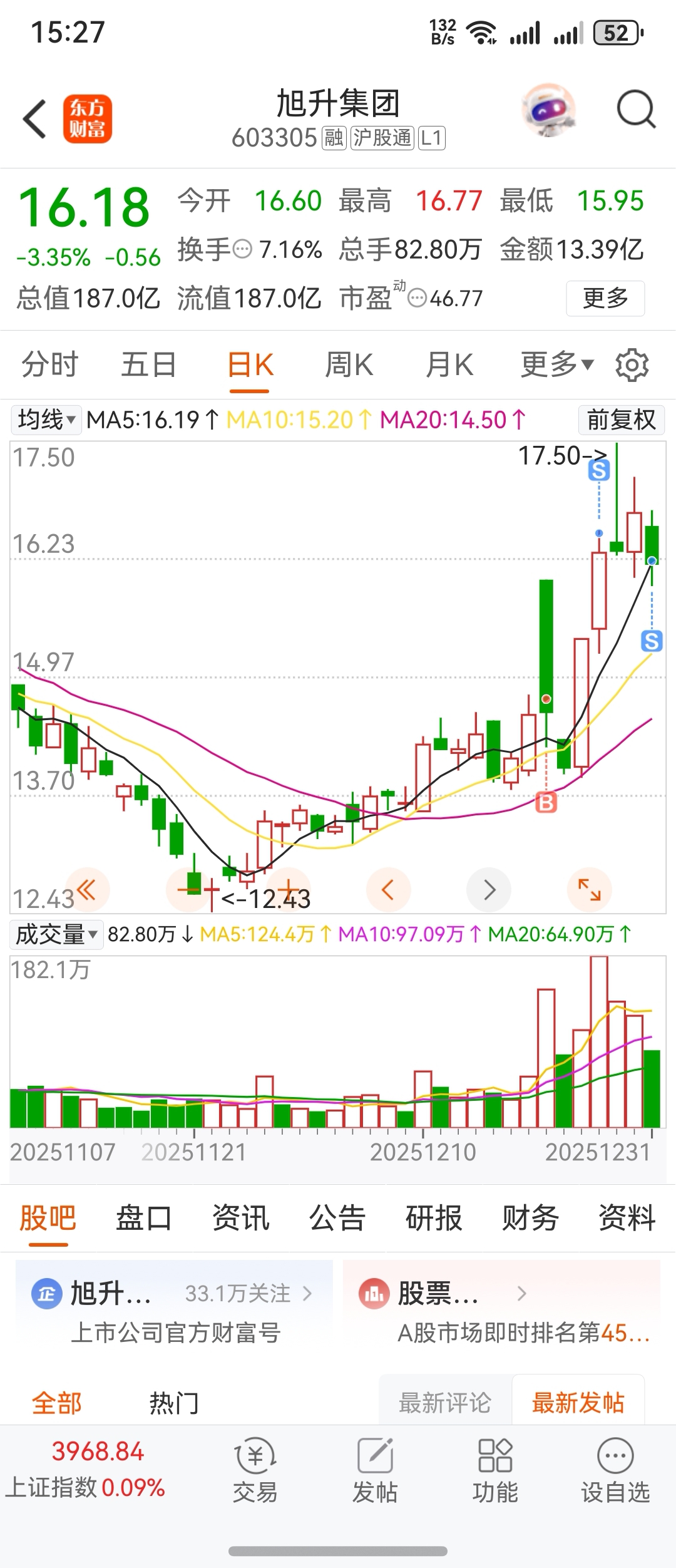676x1568 pixels.
Task: Open the robot AI assistant avatar
Action: tap(549, 110)
